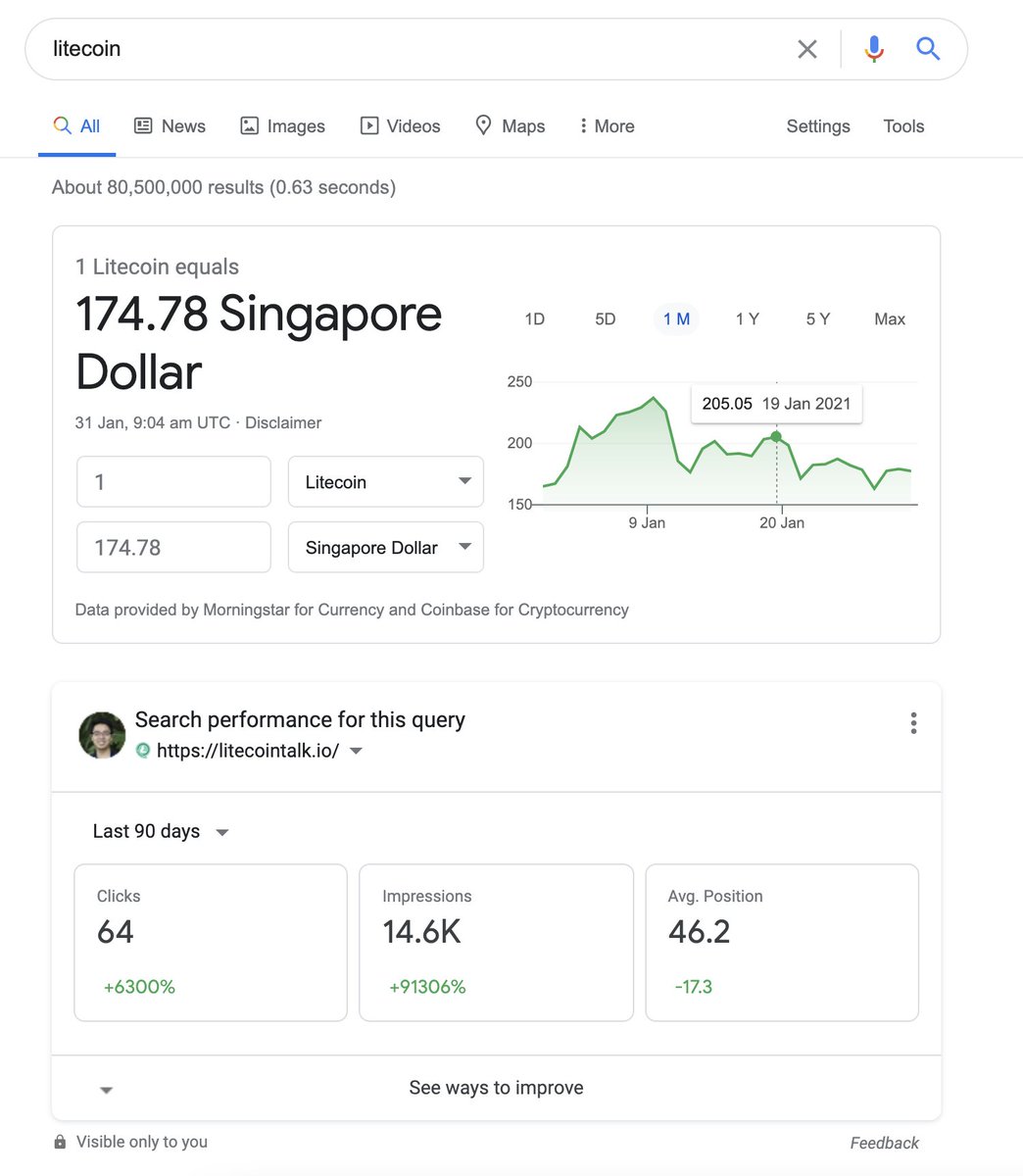
Task: Open the Litecoin currency dropdown
Action: (x=386, y=482)
